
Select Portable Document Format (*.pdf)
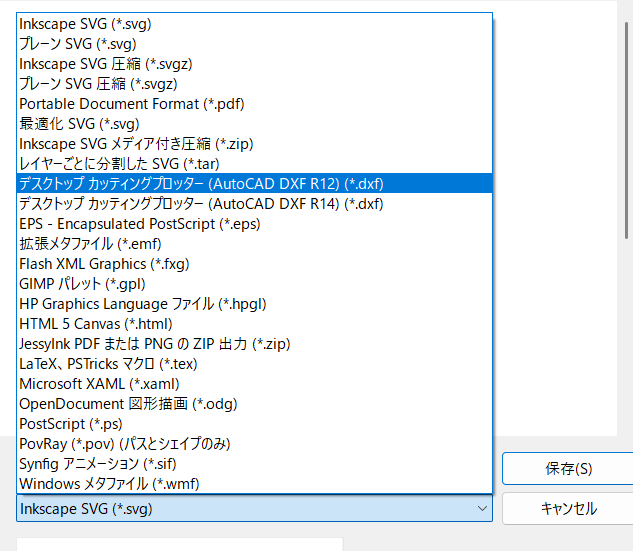[254, 104]
